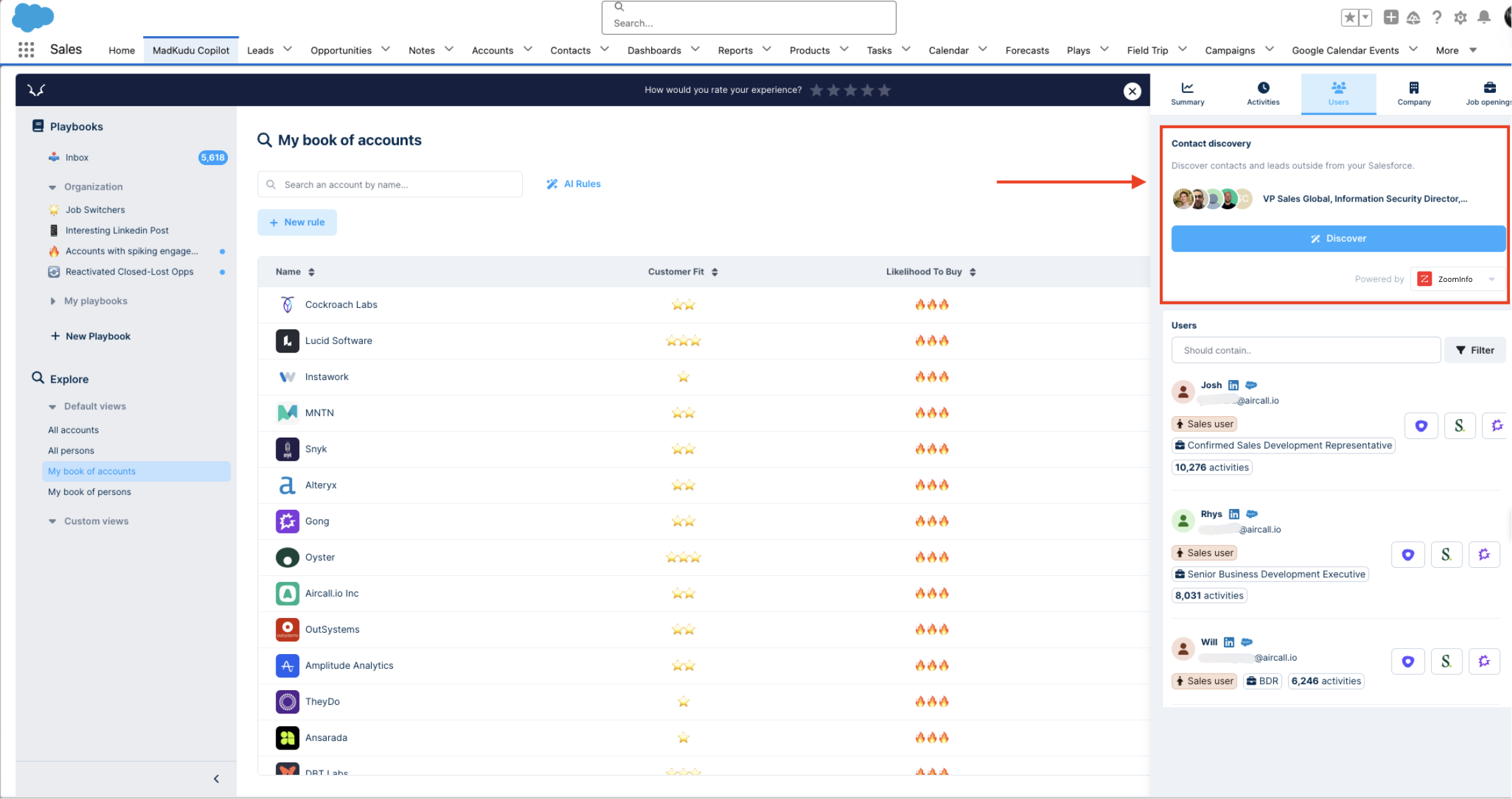The image size is (1512, 799).
Task: Click the Cockroach Labs logo
Action: (x=287, y=305)
